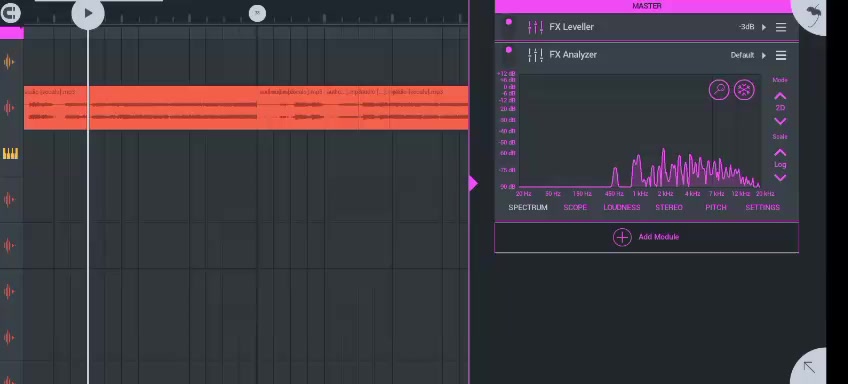Click the -3dB preset label
This screenshot has height=384, width=848.
(x=746, y=27)
